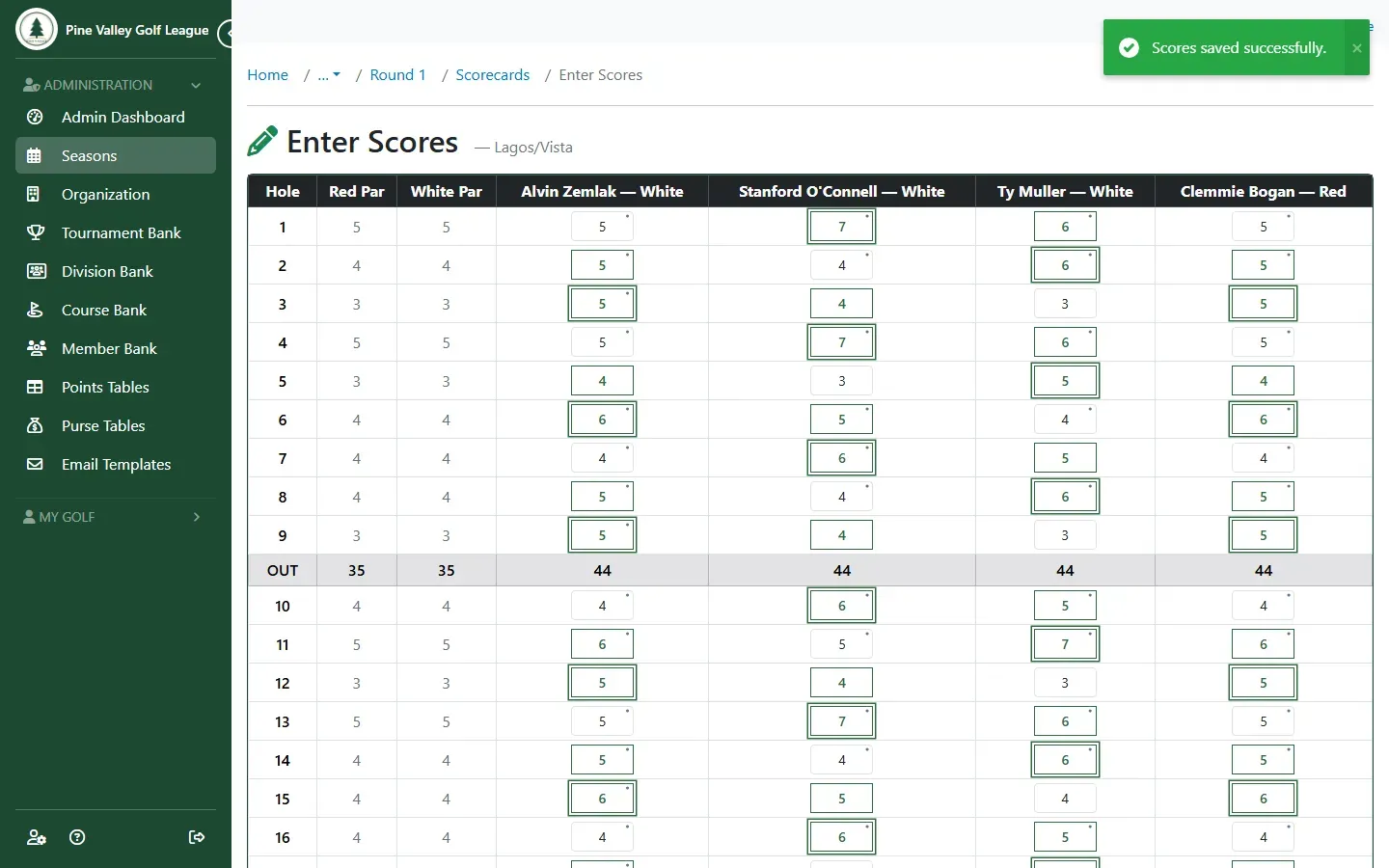The height and width of the screenshot is (868, 1389).
Task: Select Clemmie Bogan's hole 15 score field
Action: (x=1263, y=799)
